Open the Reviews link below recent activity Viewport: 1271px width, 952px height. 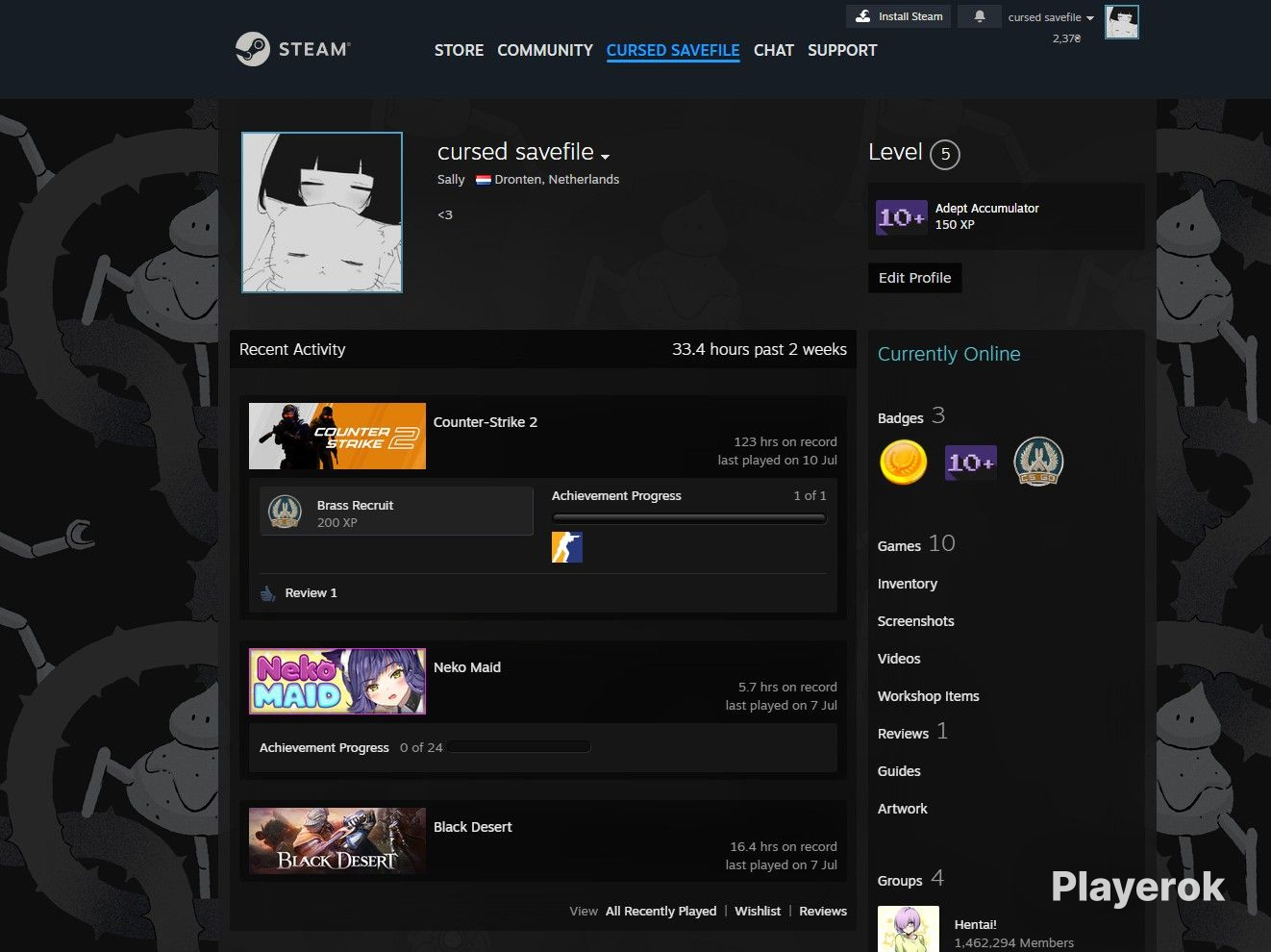click(823, 911)
